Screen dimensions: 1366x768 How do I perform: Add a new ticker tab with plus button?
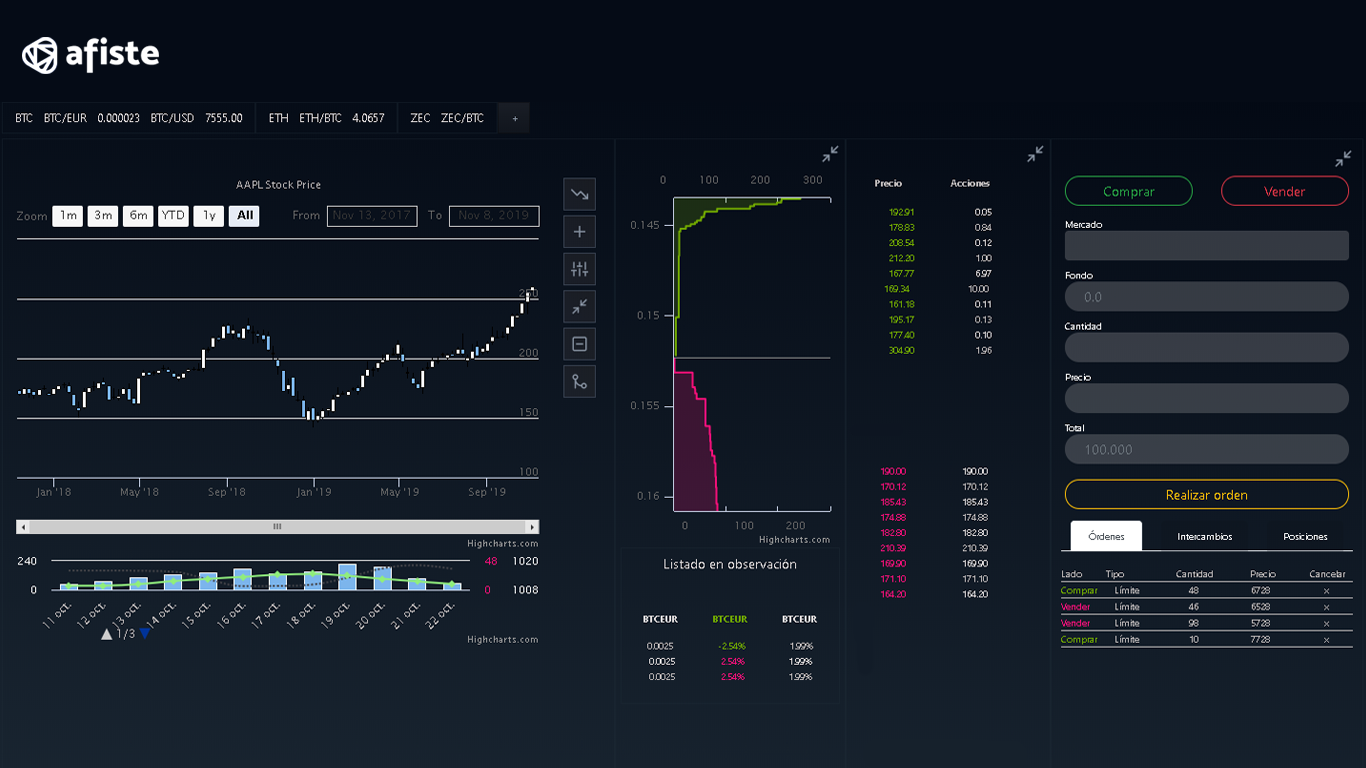coord(515,118)
